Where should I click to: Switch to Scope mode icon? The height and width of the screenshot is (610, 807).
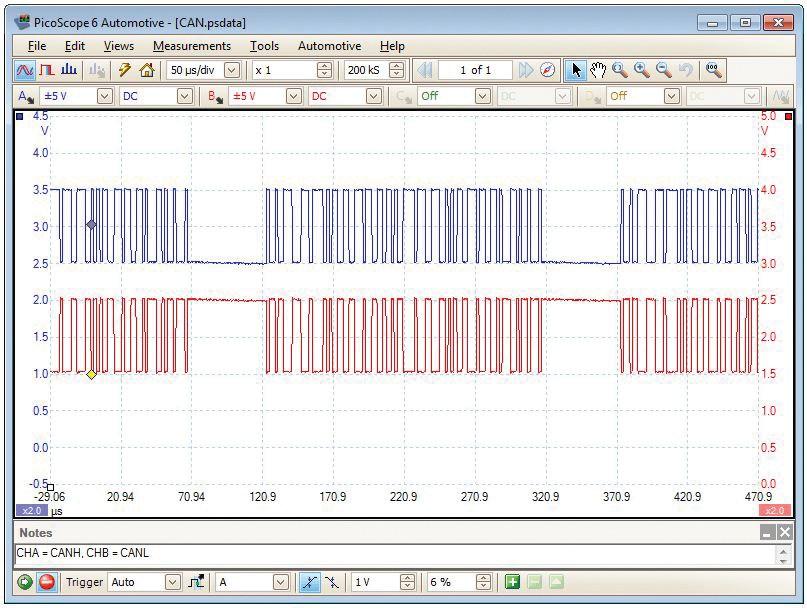(24, 70)
